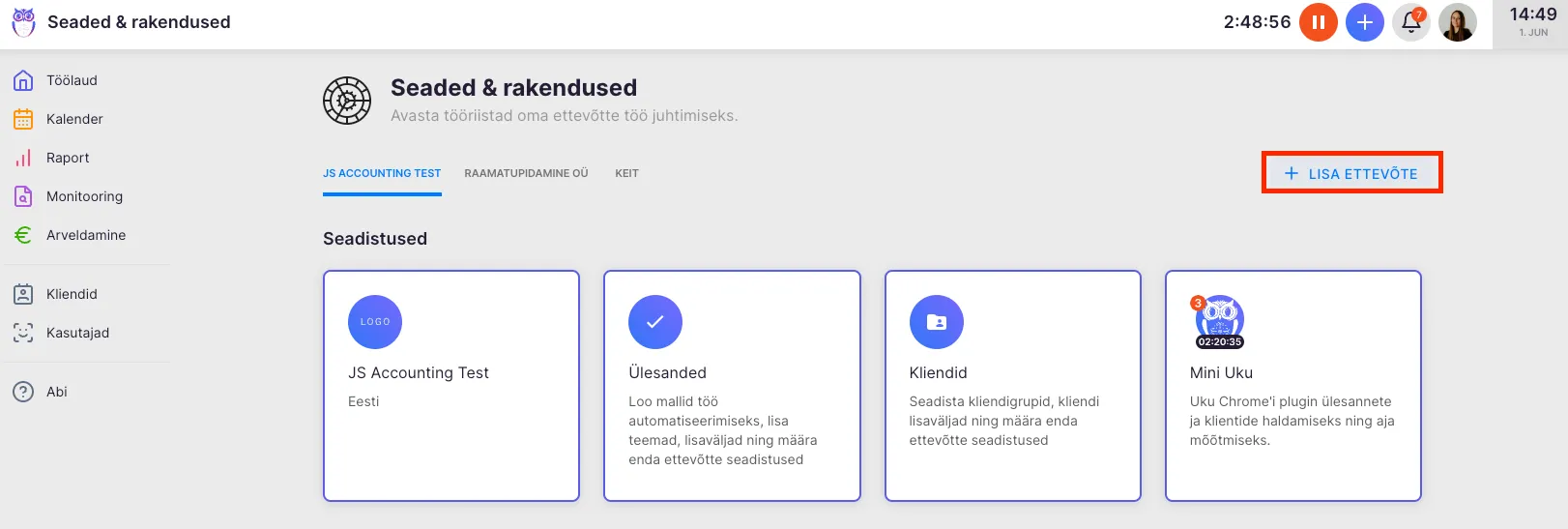The height and width of the screenshot is (529, 1568).
Task: Open the Raport chart icon
Action: pos(23,158)
